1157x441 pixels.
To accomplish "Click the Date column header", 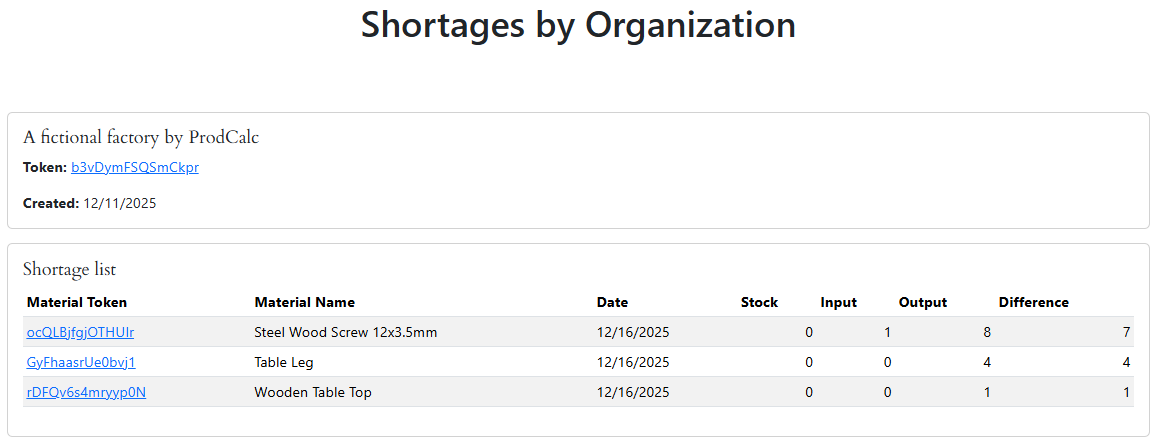I will 612,302.
